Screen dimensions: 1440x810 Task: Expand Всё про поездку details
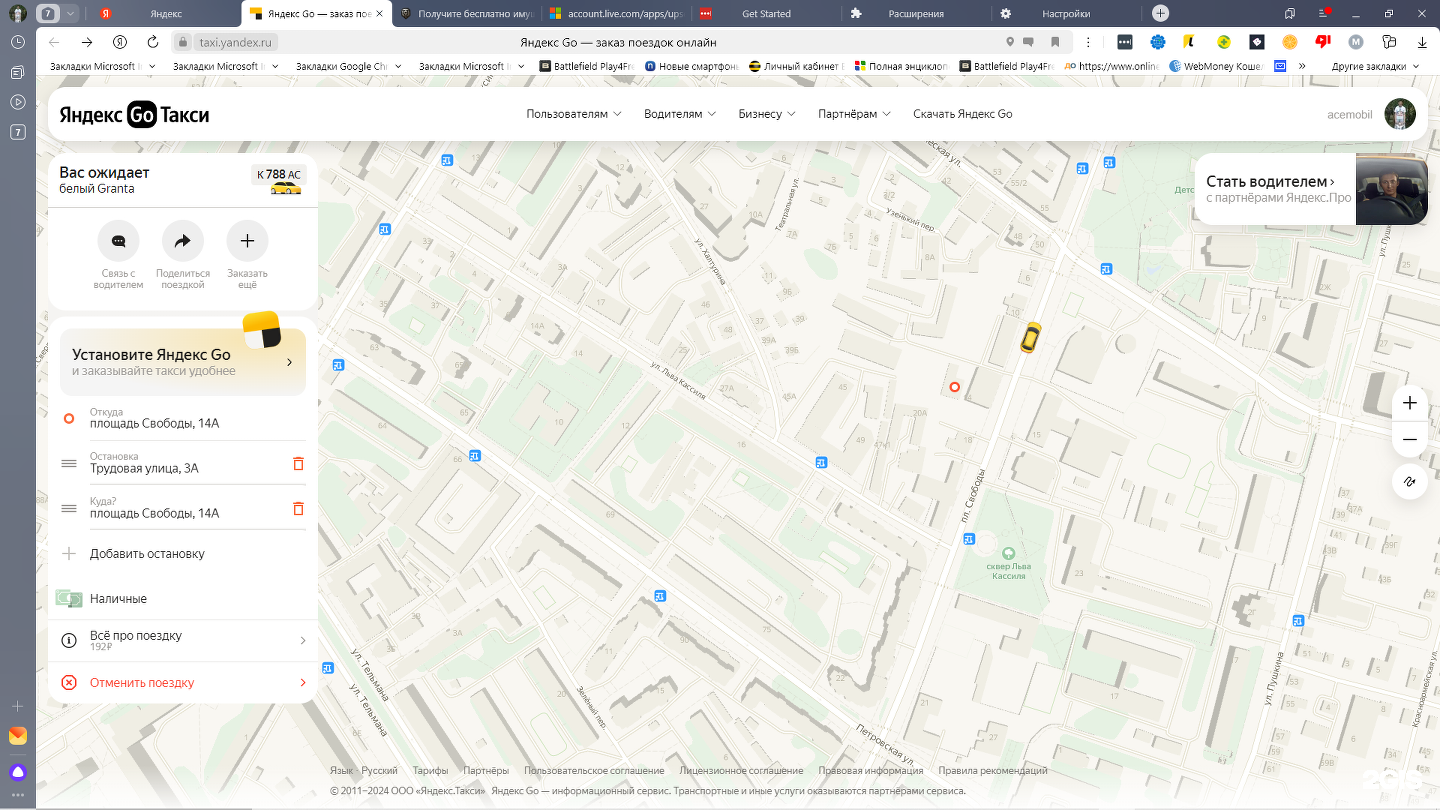click(183, 640)
